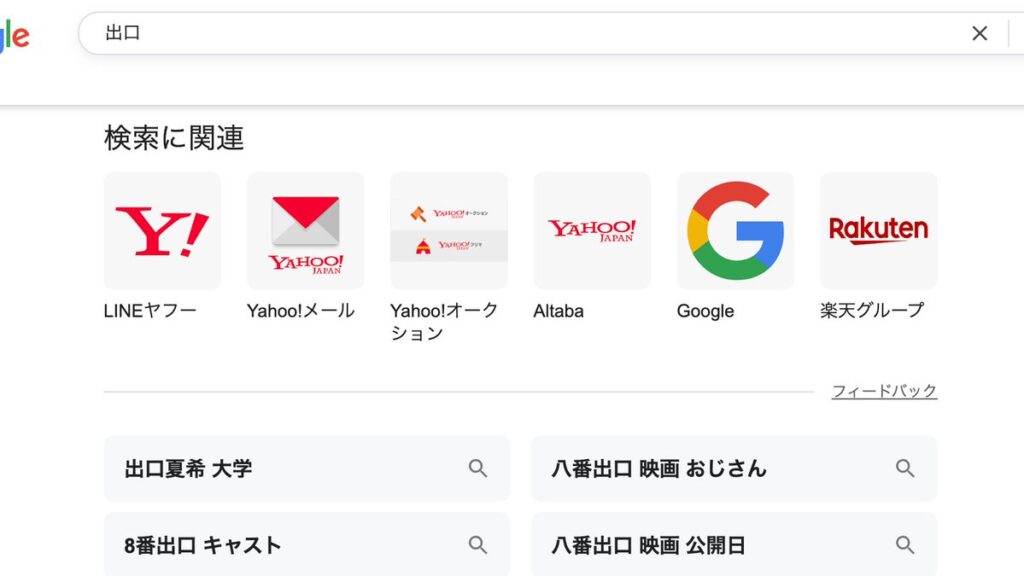Click the Altaba Yahoo Japan logo
This screenshot has width=1024, height=576.
pyautogui.click(x=592, y=231)
